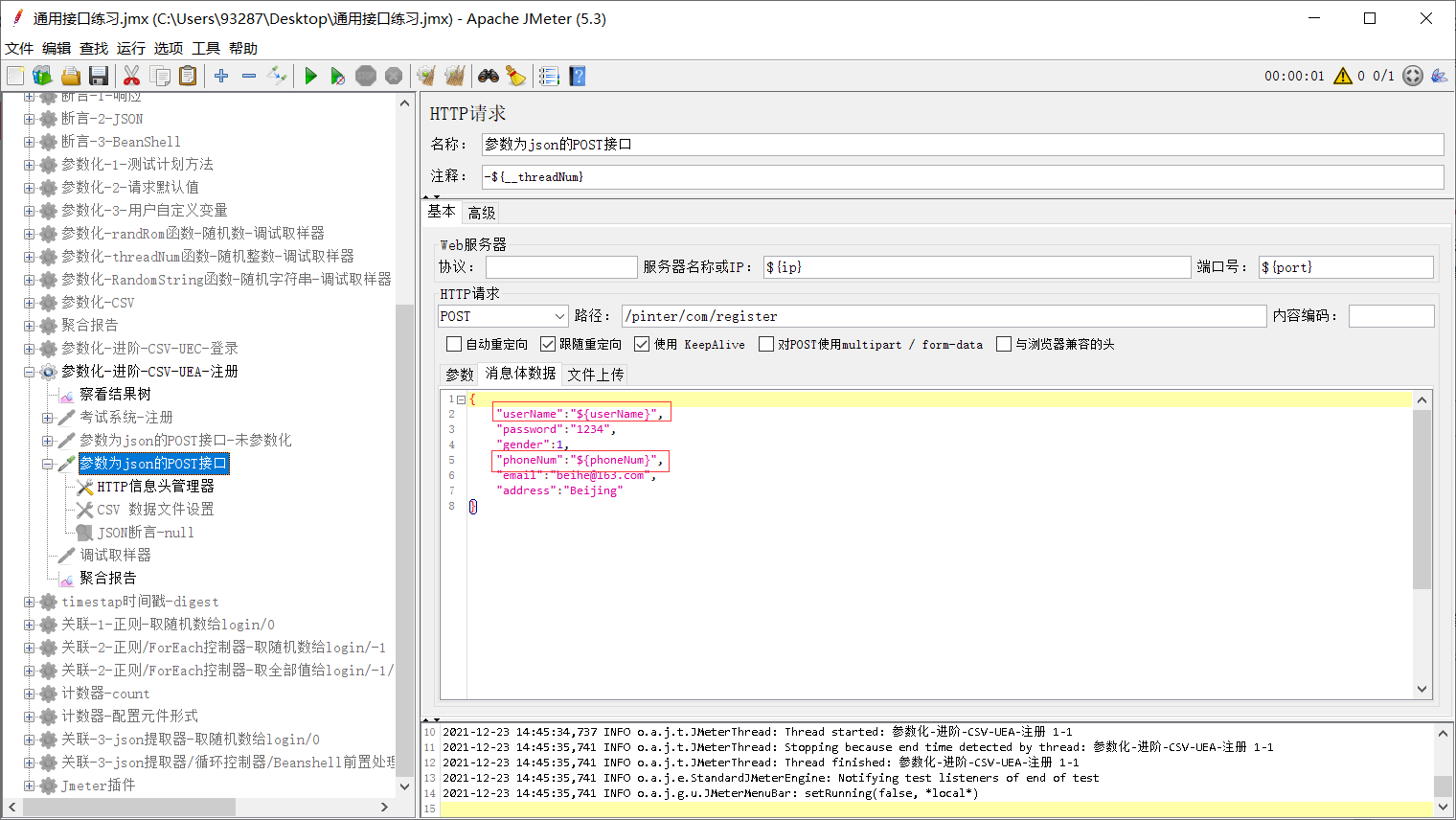The image size is (1456, 820).
Task: Click the 名称 input field
Action: [x=963, y=145]
